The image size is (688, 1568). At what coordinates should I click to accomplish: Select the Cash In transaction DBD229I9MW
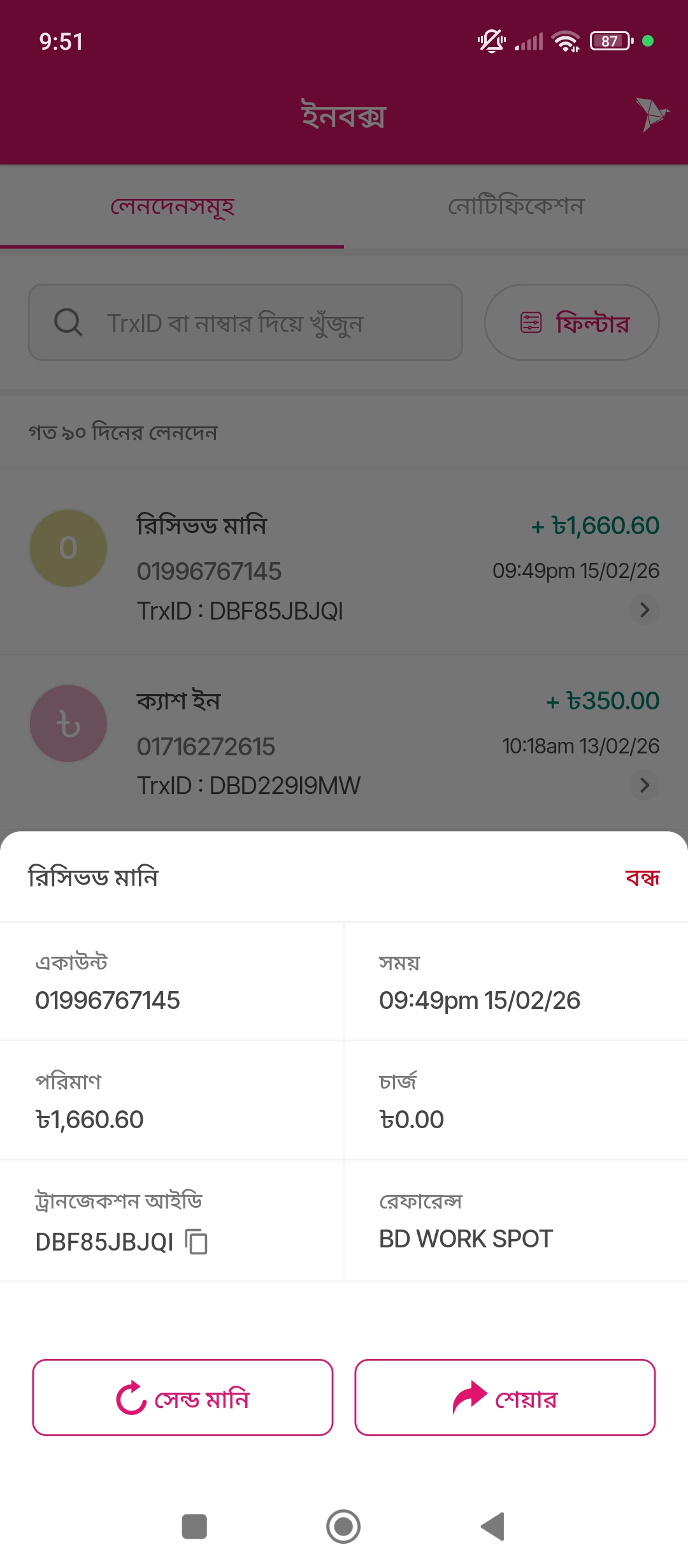click(x=344, y=743)
